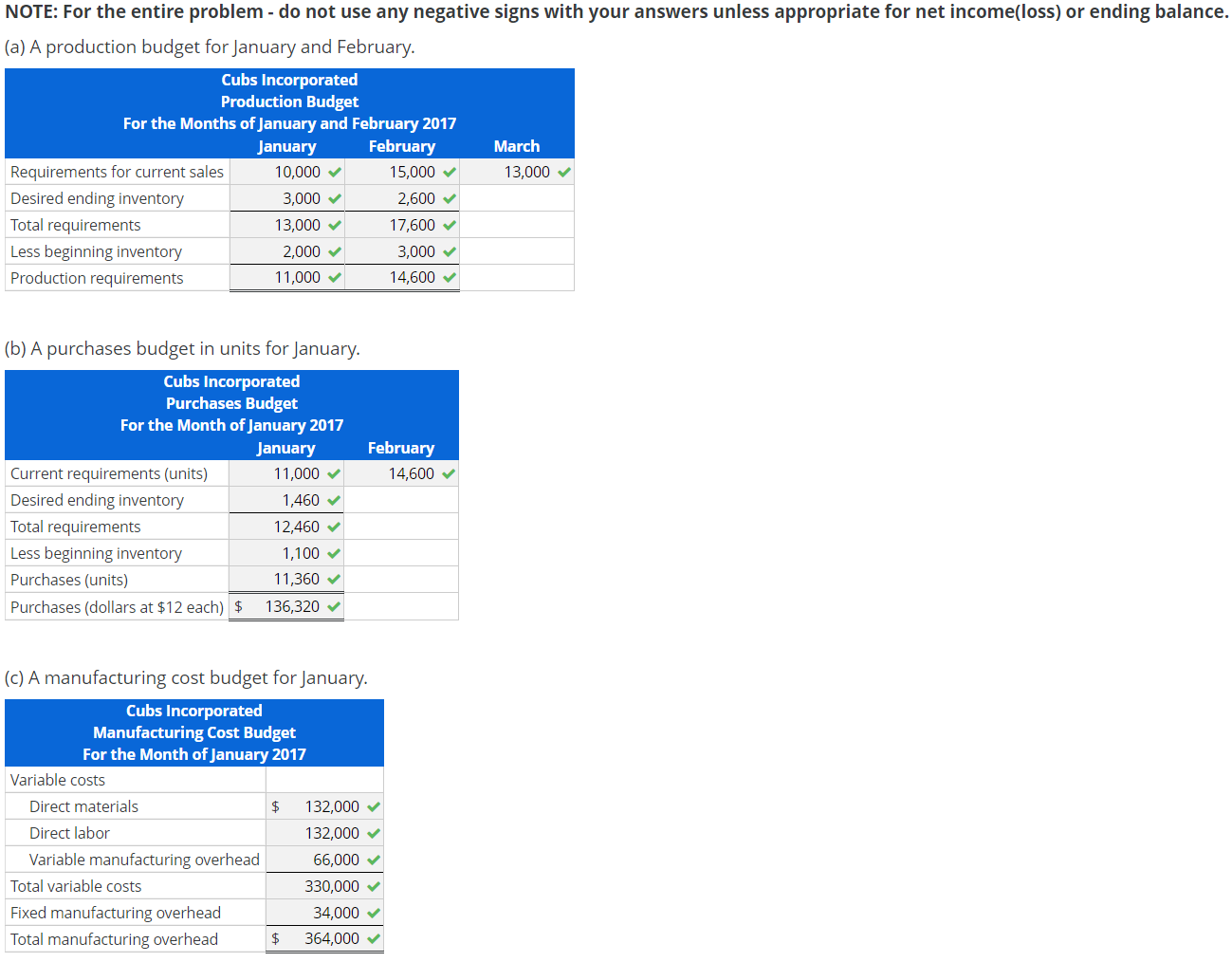Click the "Manufacturing Cost Budget" table title
The image size is (1232, 962).
[x=194, y=732]
